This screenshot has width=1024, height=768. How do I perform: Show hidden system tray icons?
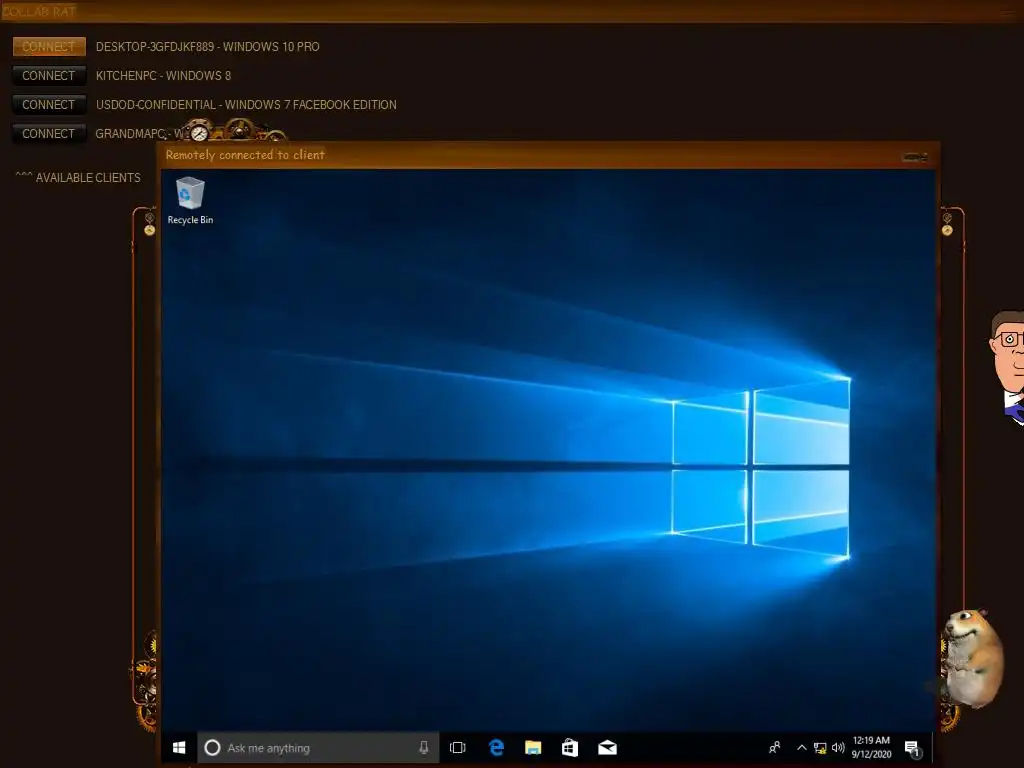[801, 748]
